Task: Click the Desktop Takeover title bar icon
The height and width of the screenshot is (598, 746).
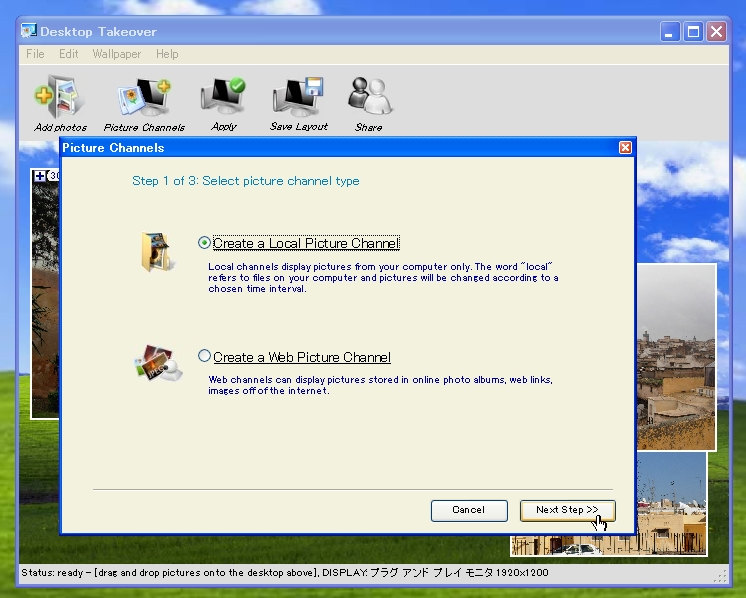Action: pos(29,31)
